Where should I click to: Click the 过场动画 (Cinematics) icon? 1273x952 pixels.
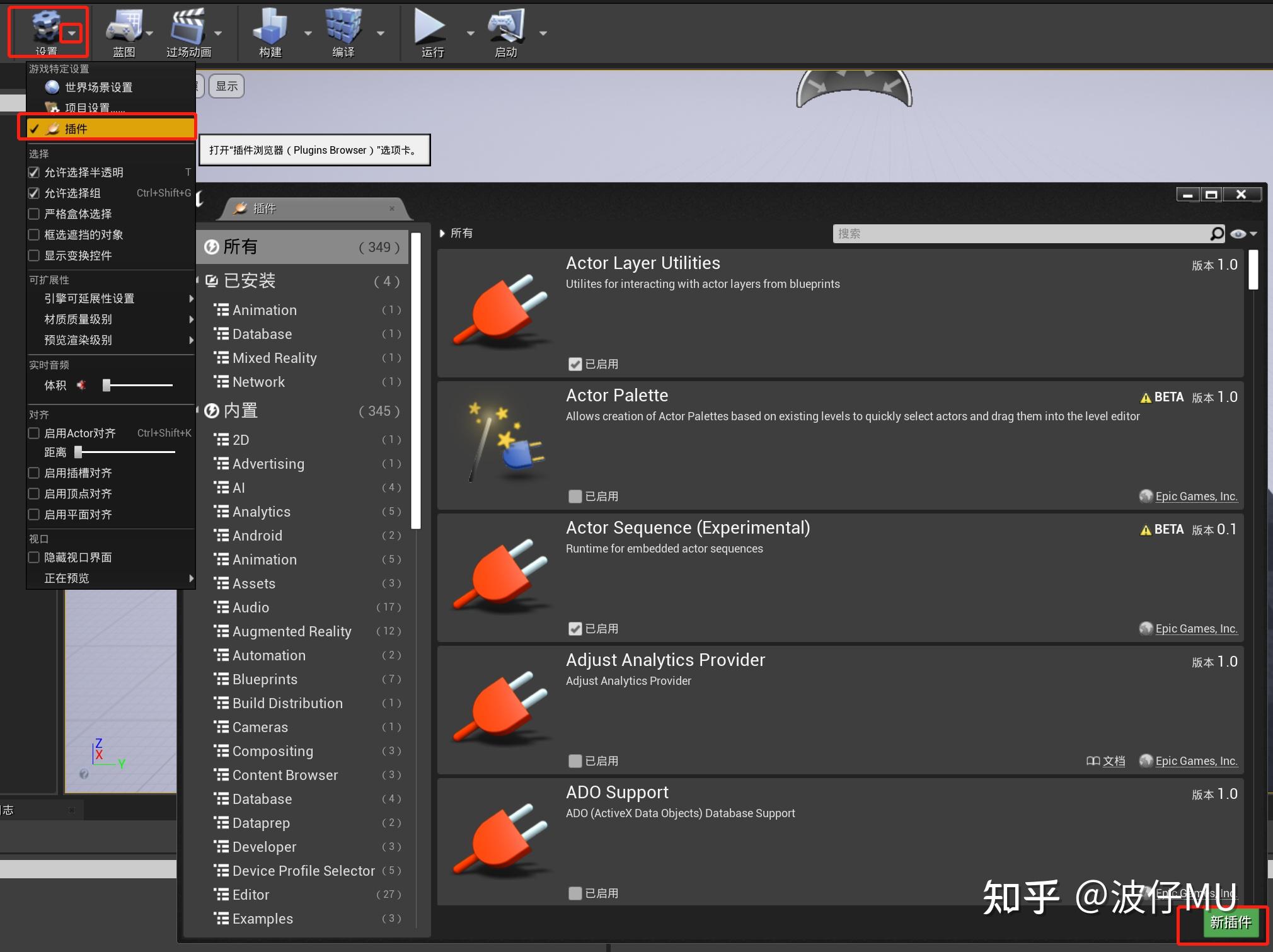tap(189, 26)
